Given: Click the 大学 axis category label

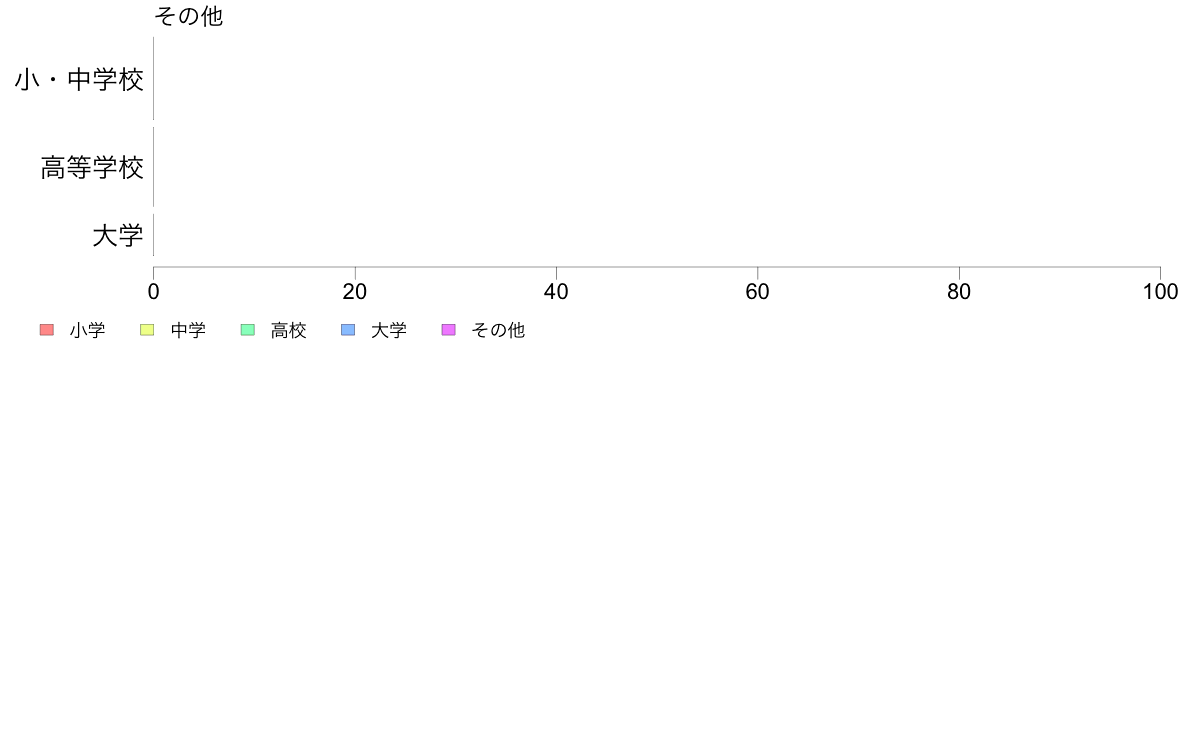Looking at the screenshot, I should coord(117,236).
